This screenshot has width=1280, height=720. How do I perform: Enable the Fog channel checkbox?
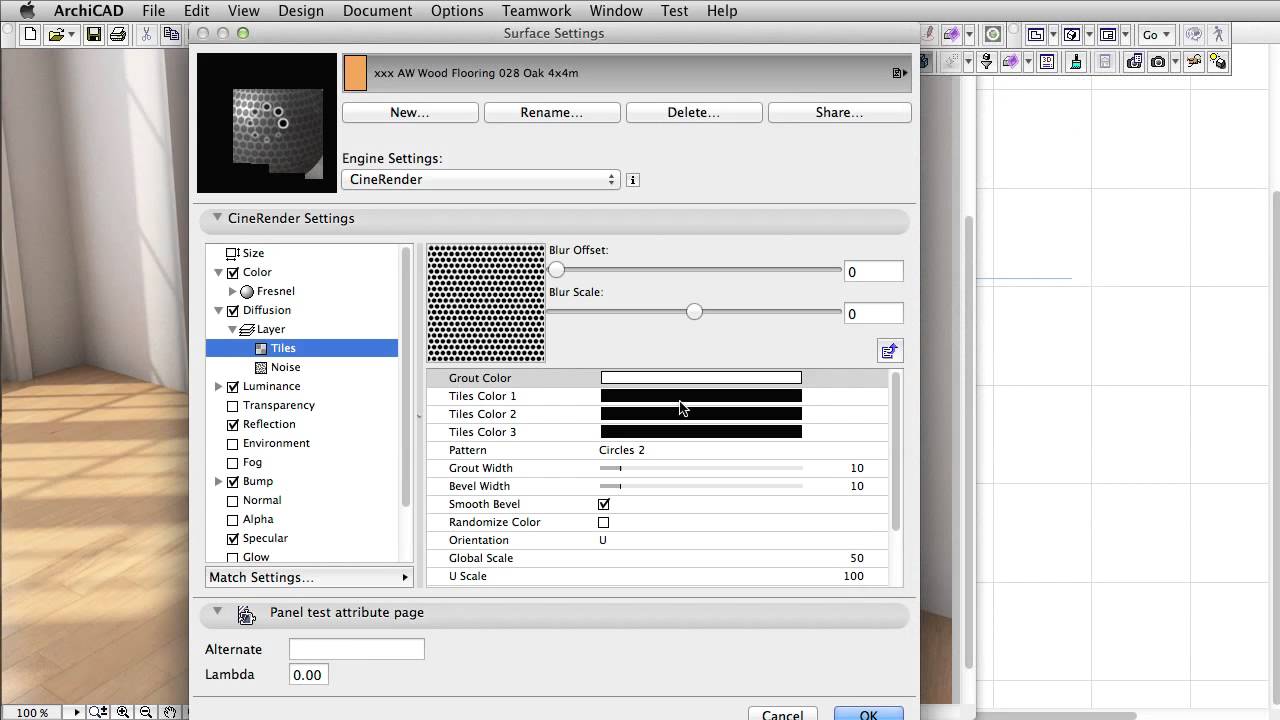pos(233,463)
